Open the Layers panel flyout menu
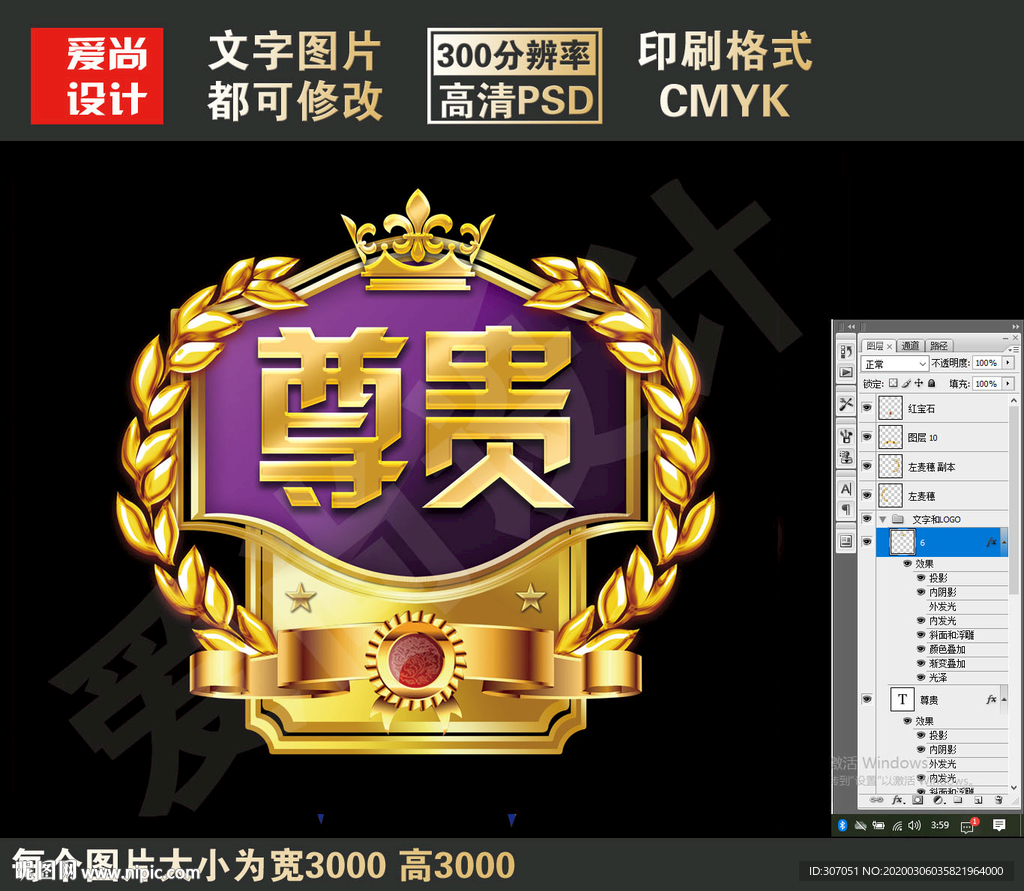This screenshot has width=1024, height=891. tap(1014, 348)
